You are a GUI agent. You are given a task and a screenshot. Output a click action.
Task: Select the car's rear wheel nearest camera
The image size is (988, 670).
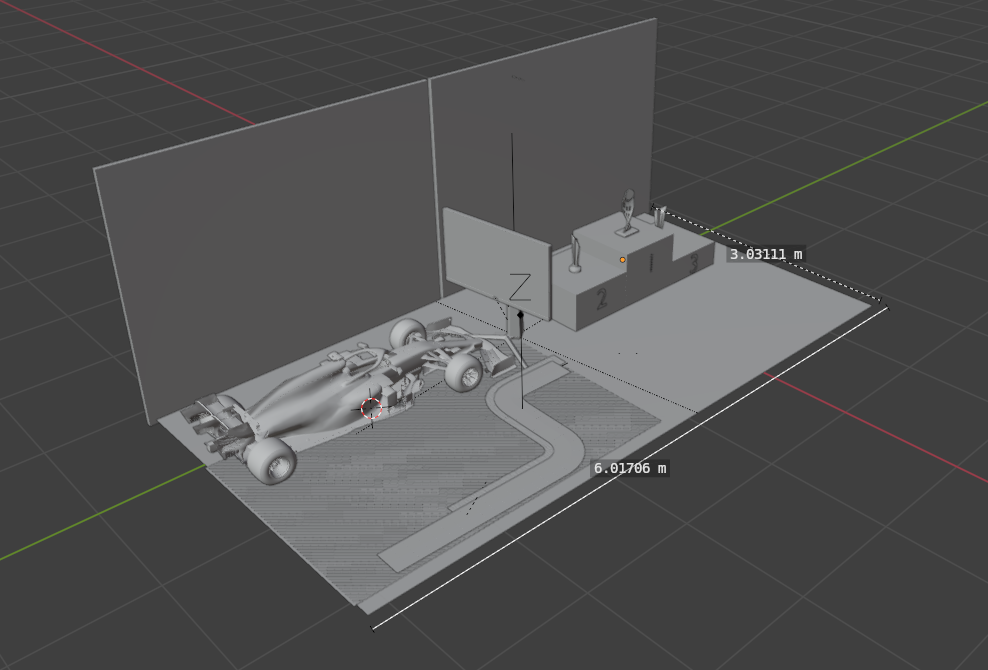pyautogui.click(x=271, y=459)
